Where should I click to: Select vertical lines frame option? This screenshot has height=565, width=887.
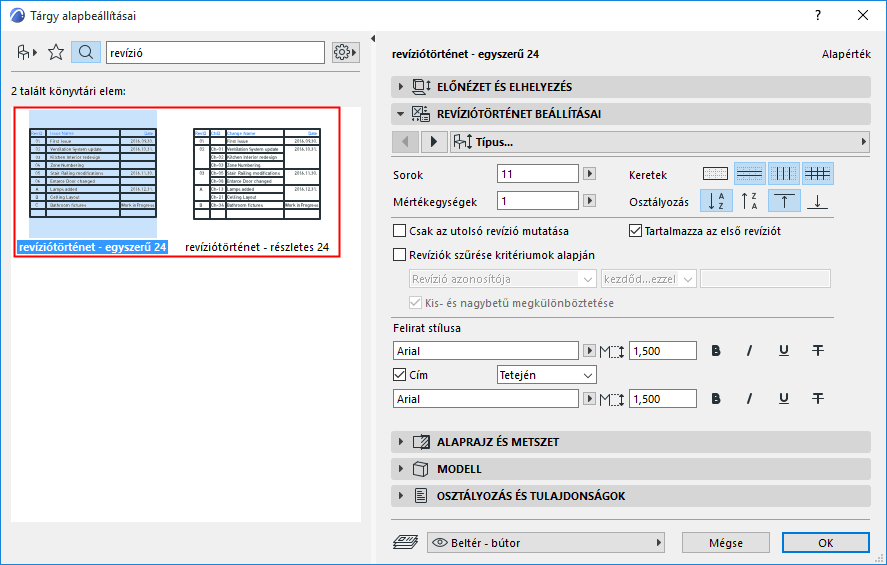click(783, 174)
